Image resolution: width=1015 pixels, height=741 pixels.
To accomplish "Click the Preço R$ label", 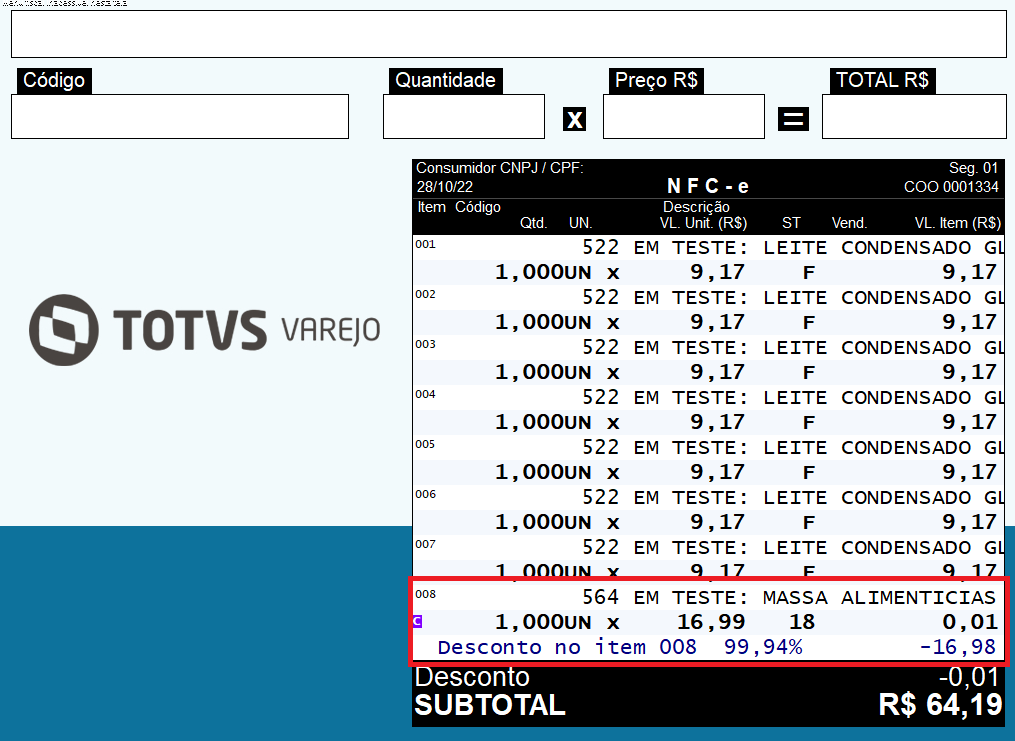I will coord(656,81).
